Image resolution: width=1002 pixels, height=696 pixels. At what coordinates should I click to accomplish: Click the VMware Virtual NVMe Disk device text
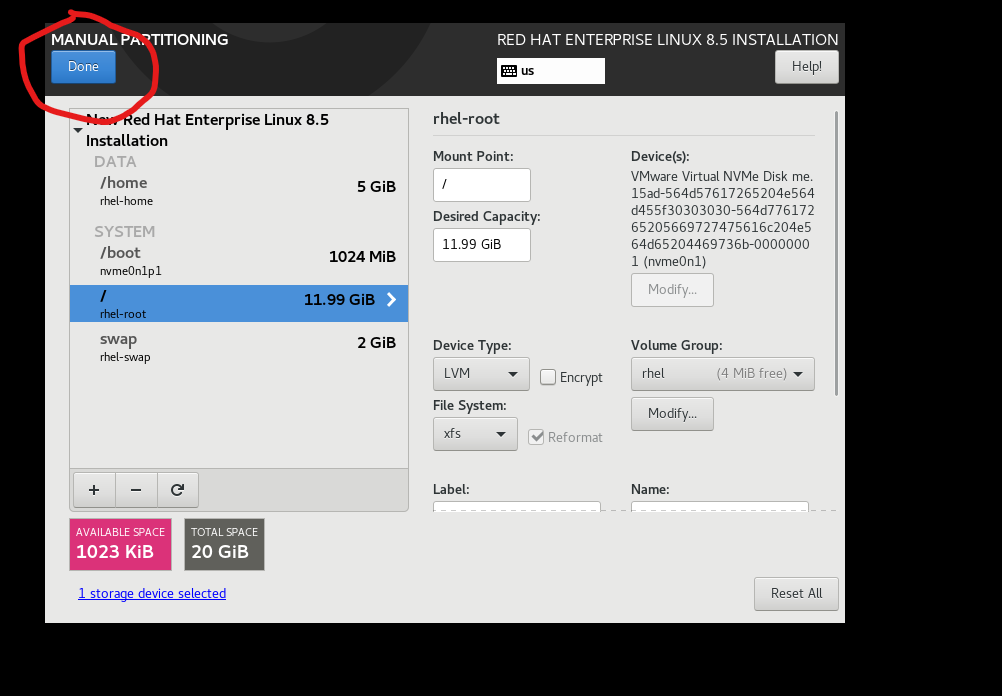722,219
